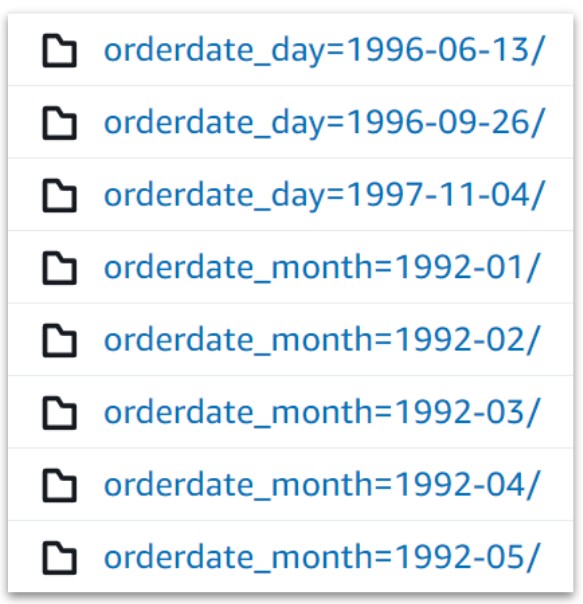Click folder icon for orderdate_month=1992-01
This screenshot has height=604, width=583.
pyautogui.click(x=59, y=268)
